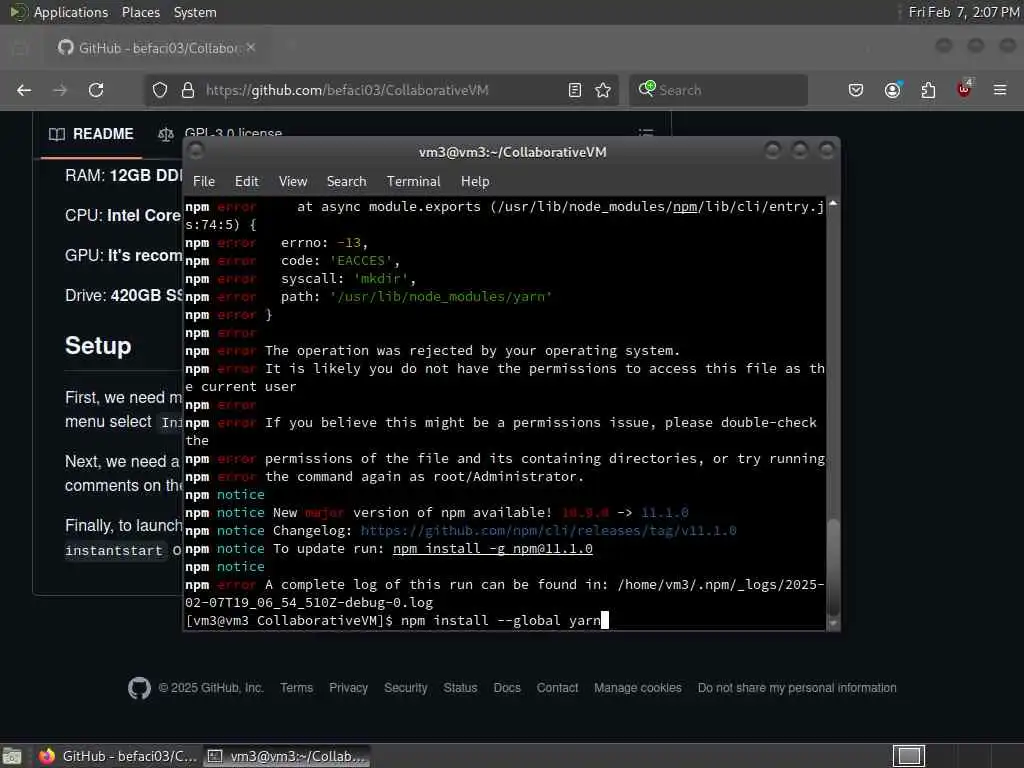Image resolution: width=1024 pixels, height=768 pixels.
Task: Open terminal Search menu
Action: coord(347,182)
